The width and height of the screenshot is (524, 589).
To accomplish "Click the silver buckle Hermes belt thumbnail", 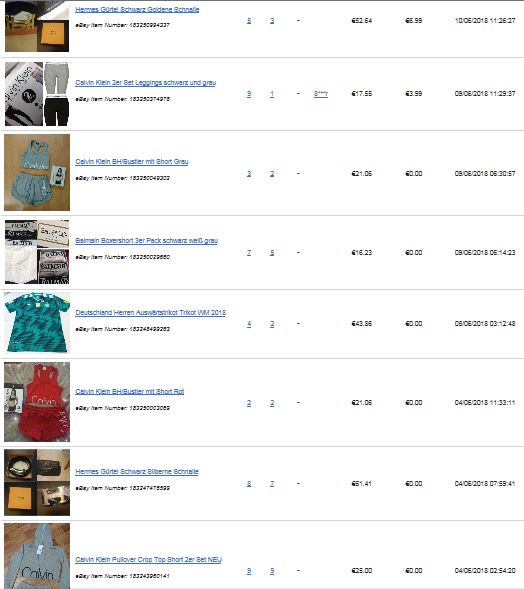I will [37, 482].
